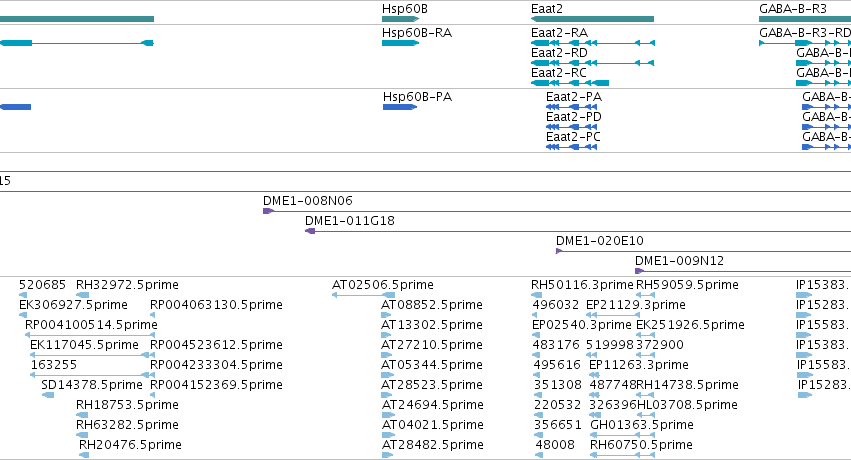Select the Hsp60B-RA transcript label
The width and height of the screenshot is (851, 460).
coord(417,33)
